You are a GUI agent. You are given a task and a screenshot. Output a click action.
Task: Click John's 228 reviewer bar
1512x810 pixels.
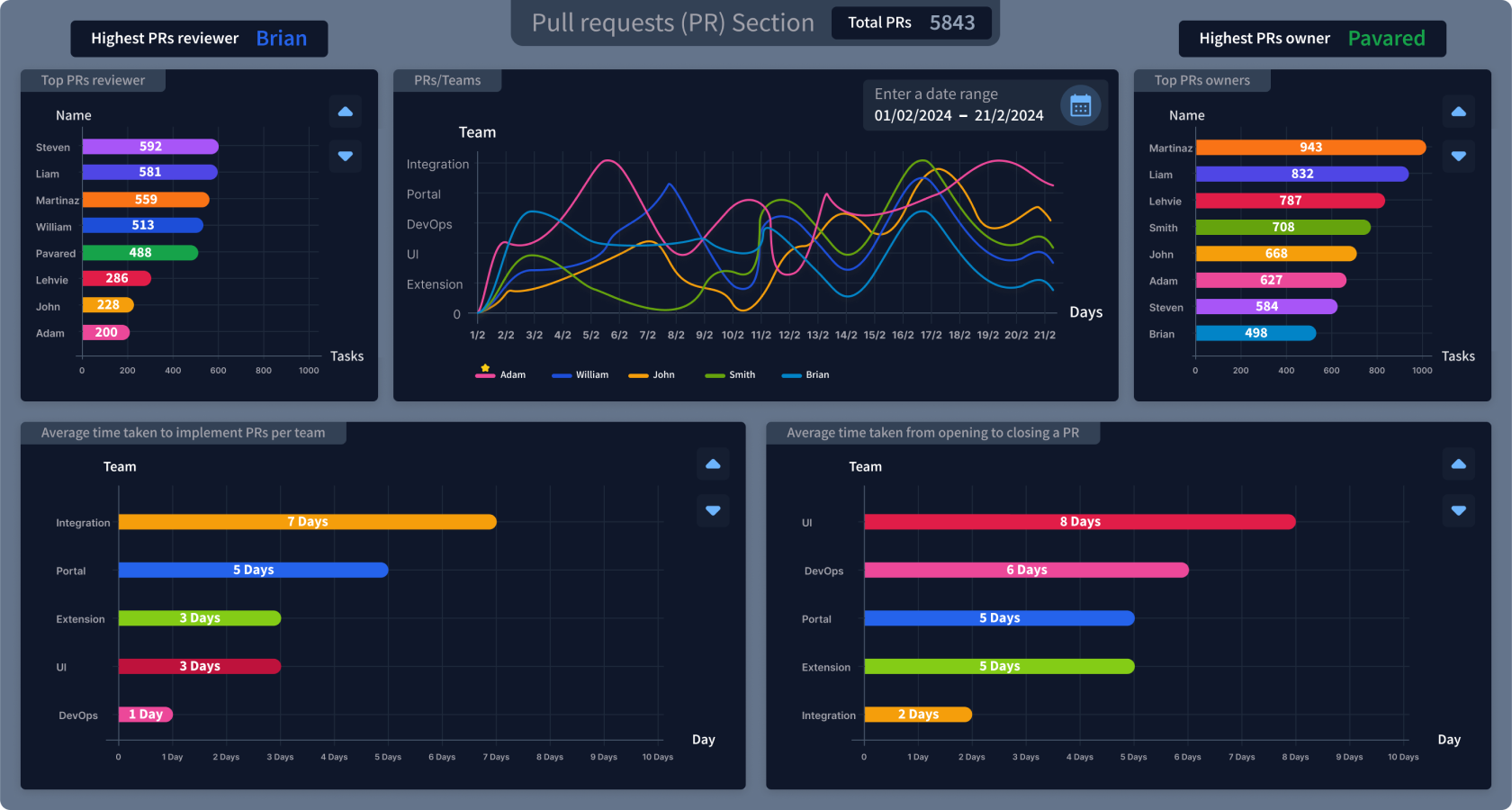(108, 305)
